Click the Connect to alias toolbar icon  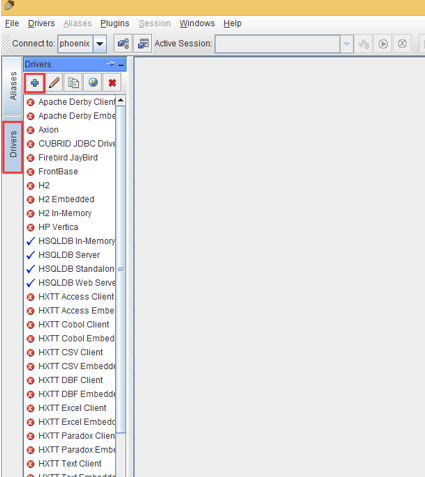pos(123,44)
